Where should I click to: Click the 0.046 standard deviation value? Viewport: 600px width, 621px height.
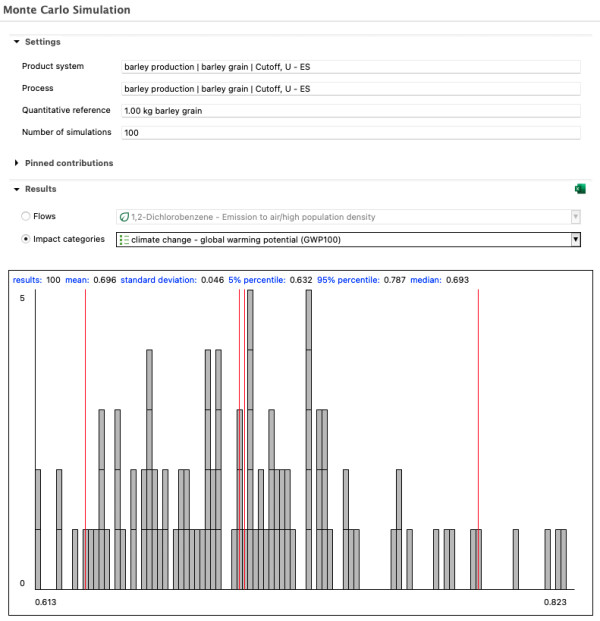point(212,280)
